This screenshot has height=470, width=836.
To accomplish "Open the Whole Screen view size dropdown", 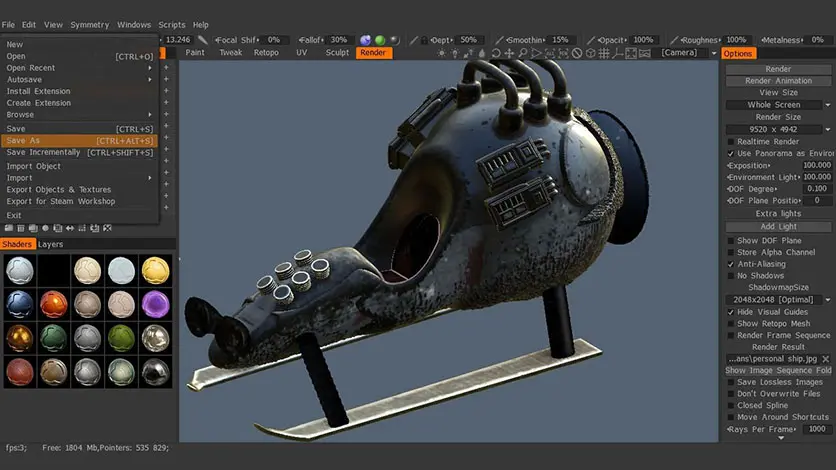I will pyautogui.click(x=778, y=105).
